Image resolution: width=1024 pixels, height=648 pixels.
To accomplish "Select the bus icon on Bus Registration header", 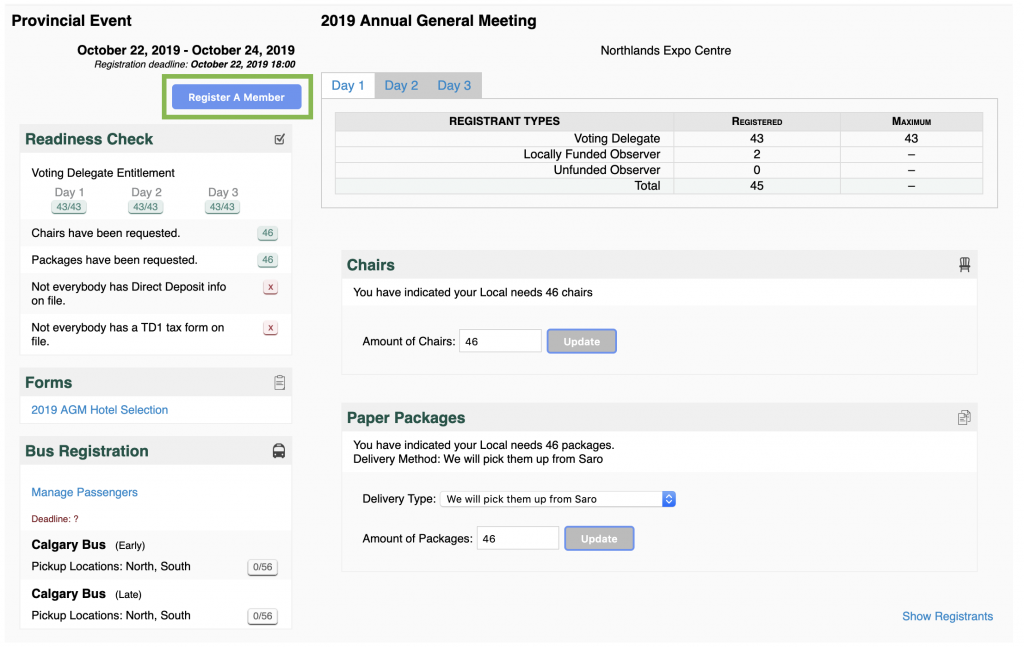I will [279, 450].
